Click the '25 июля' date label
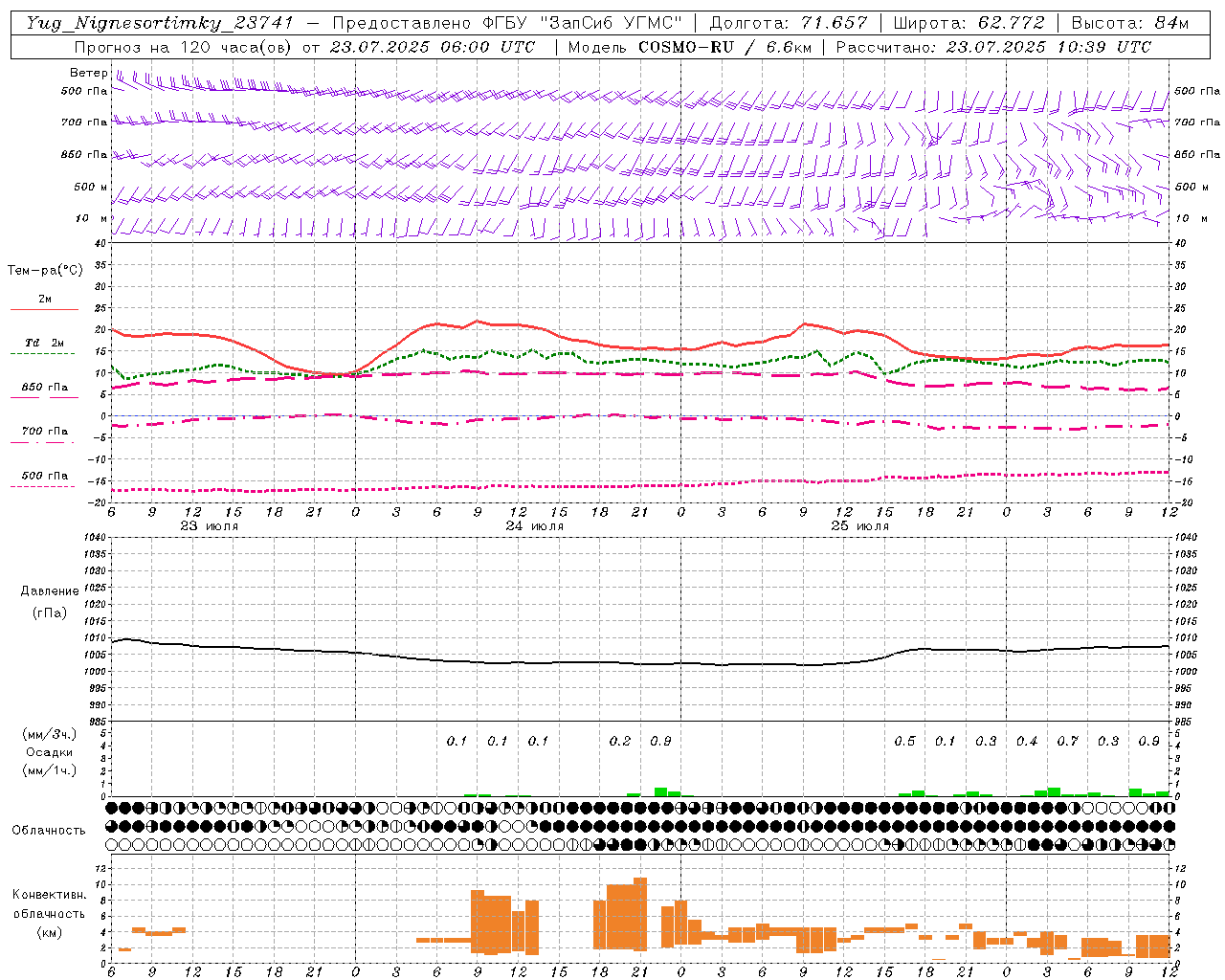Image resolution: width=1225 pixels, height=980 pixels. click(860, 526)
